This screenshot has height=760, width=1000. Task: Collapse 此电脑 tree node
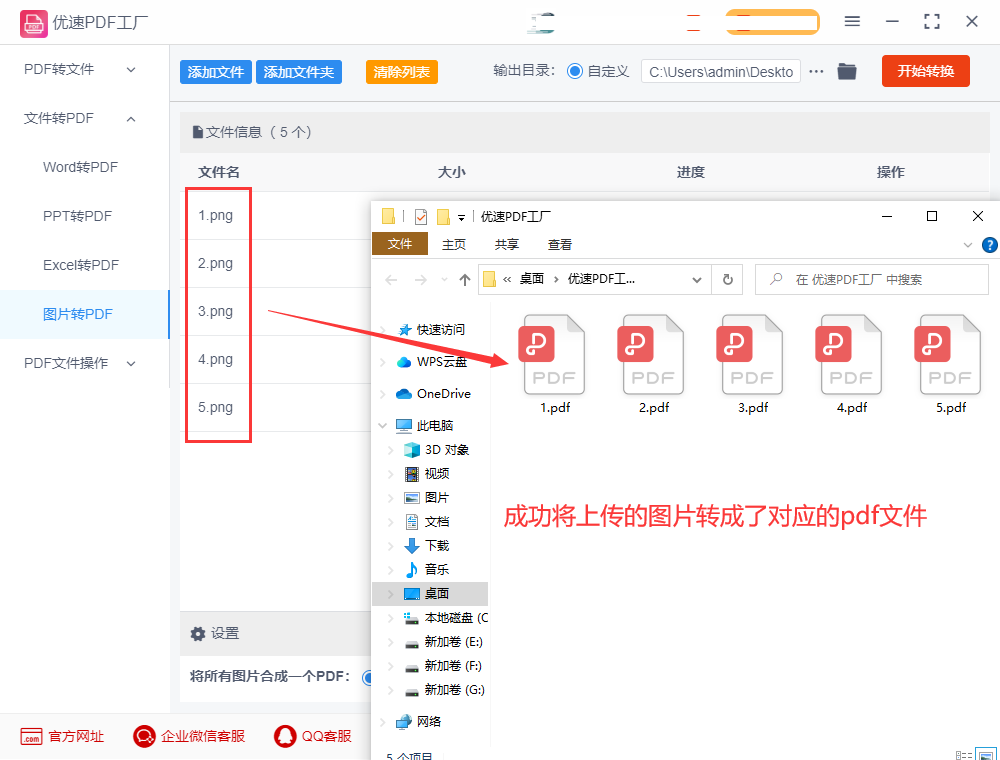tap(383, 425)
